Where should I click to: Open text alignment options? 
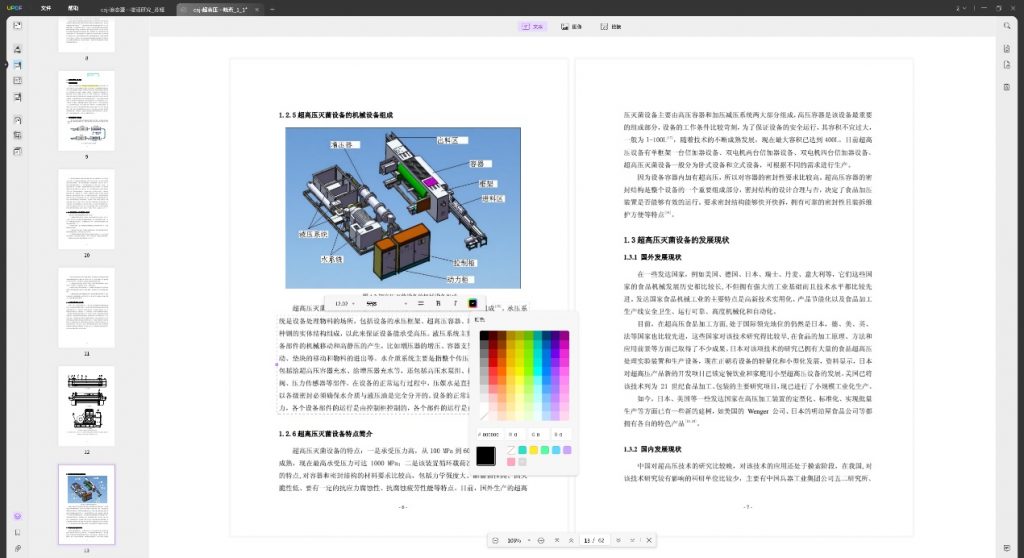point(421,303)
